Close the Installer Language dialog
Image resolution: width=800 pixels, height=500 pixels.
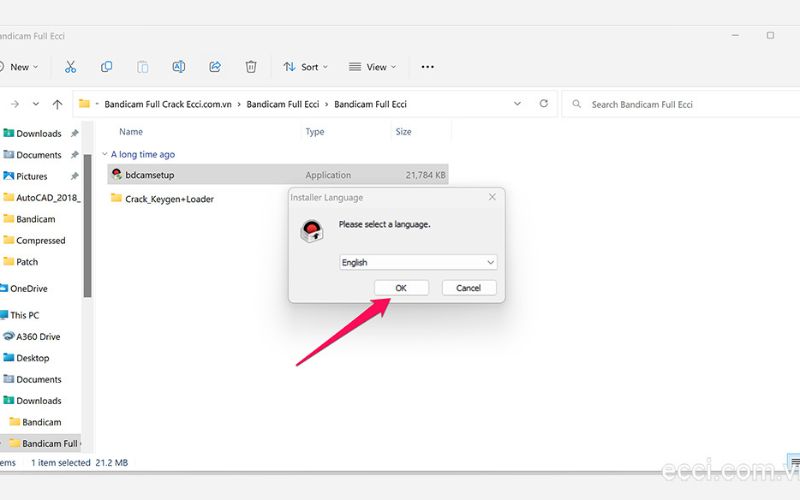(x=492, y=197)
